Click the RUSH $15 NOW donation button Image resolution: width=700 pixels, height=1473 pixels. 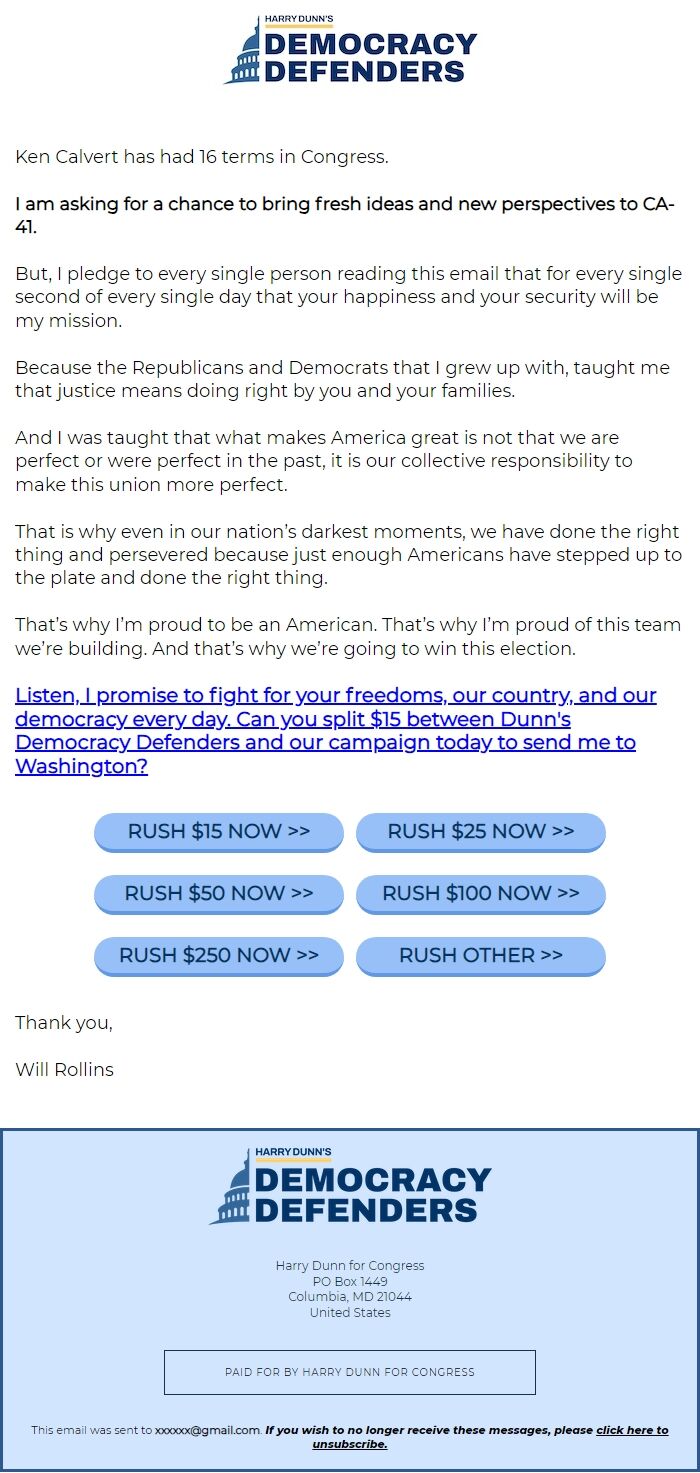[218, 831]
